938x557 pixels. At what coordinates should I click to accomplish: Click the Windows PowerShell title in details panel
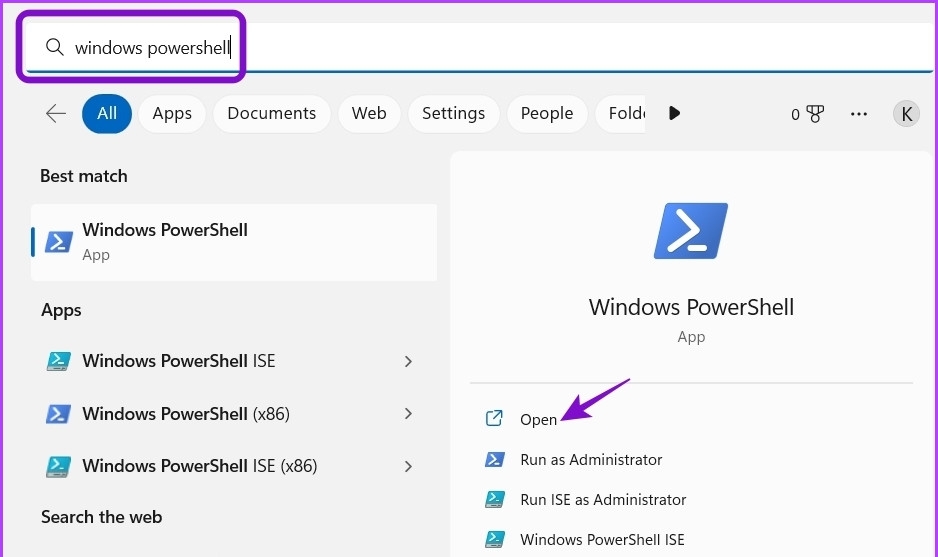[691, 307]
